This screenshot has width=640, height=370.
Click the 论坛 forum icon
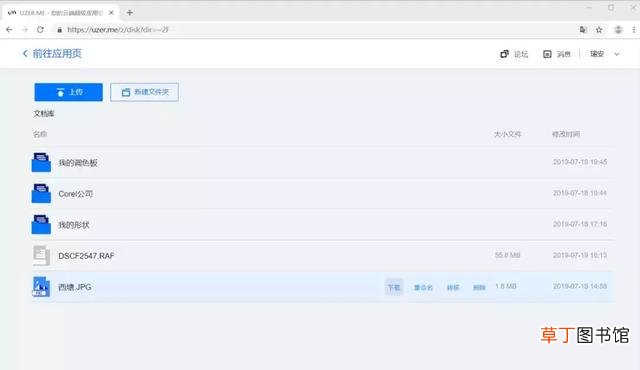point(504,54)
